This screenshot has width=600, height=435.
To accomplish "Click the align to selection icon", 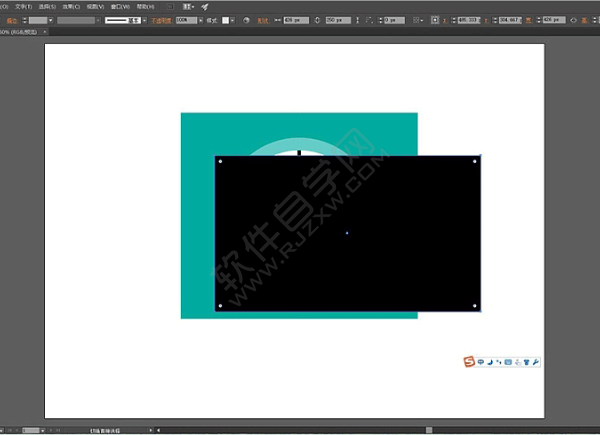I will click(x=417, y=20).
